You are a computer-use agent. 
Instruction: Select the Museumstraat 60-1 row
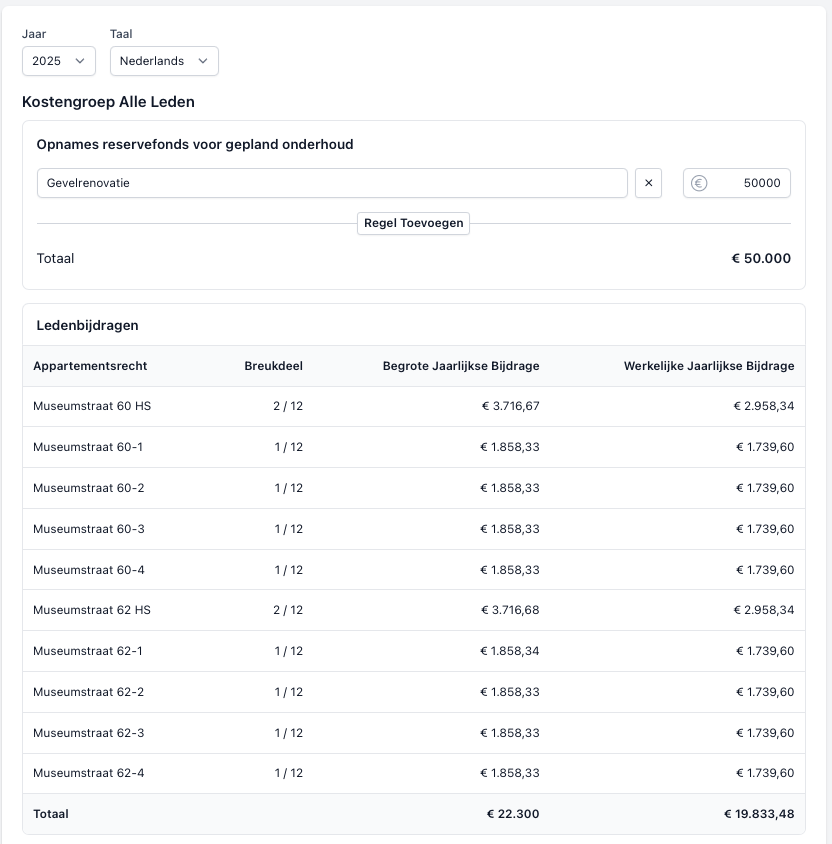(x=88, y=447)
